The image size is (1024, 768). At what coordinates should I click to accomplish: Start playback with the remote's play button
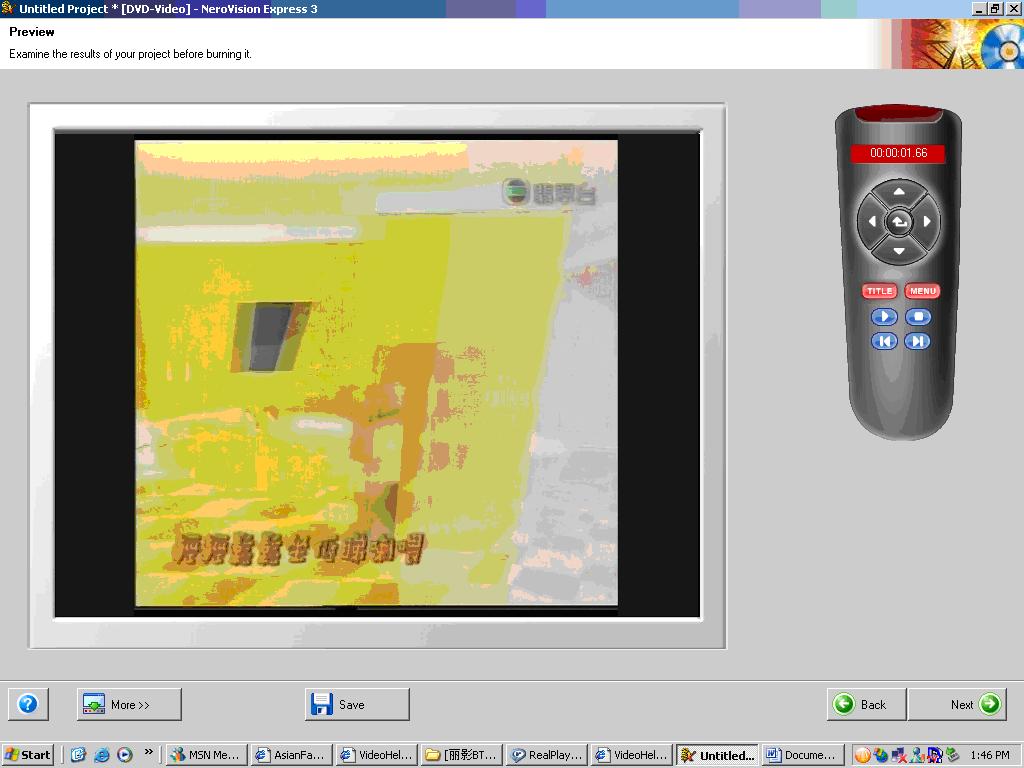point(884,317)
